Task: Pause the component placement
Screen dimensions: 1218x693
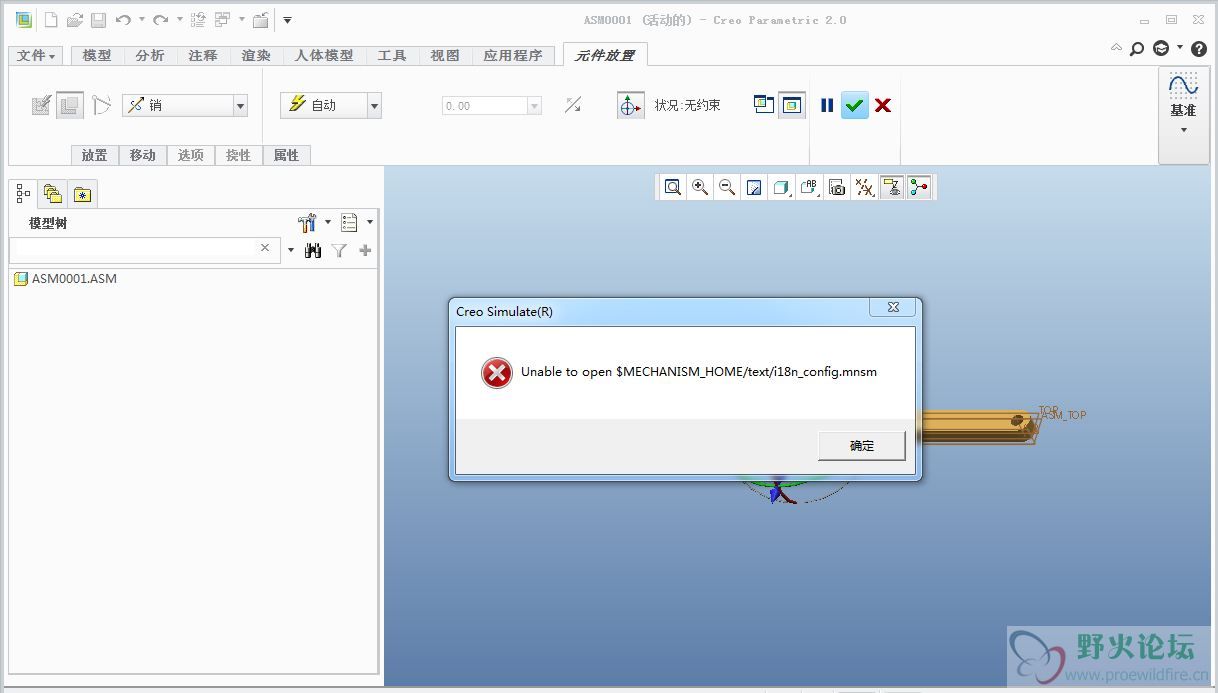Action: pos(827,105)
